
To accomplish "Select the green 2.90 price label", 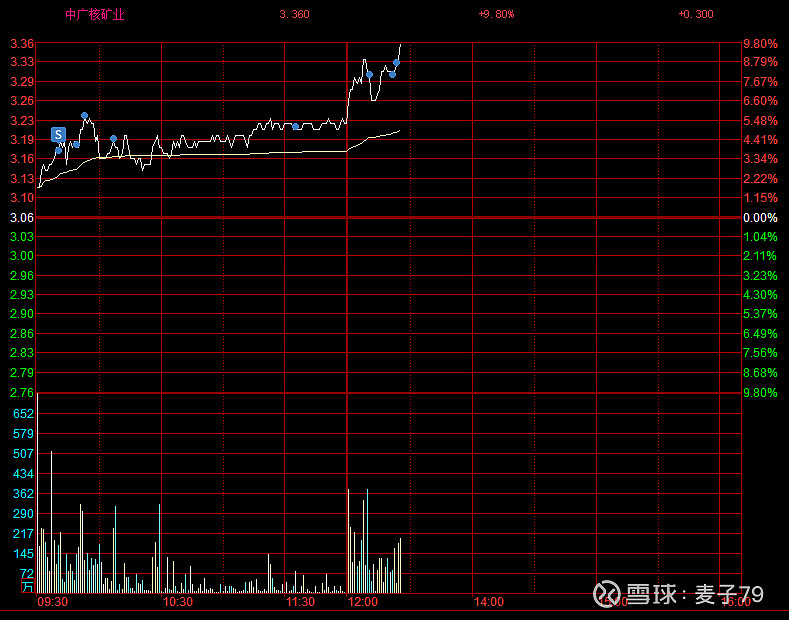I will point(22,314).
